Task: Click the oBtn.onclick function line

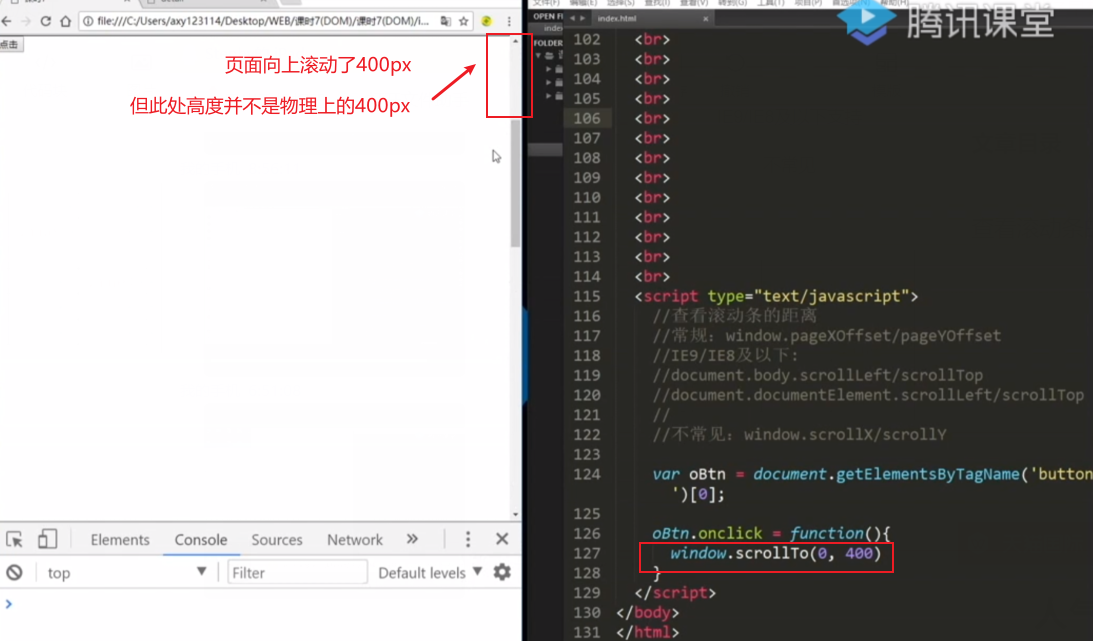Action: pos(771,534)
